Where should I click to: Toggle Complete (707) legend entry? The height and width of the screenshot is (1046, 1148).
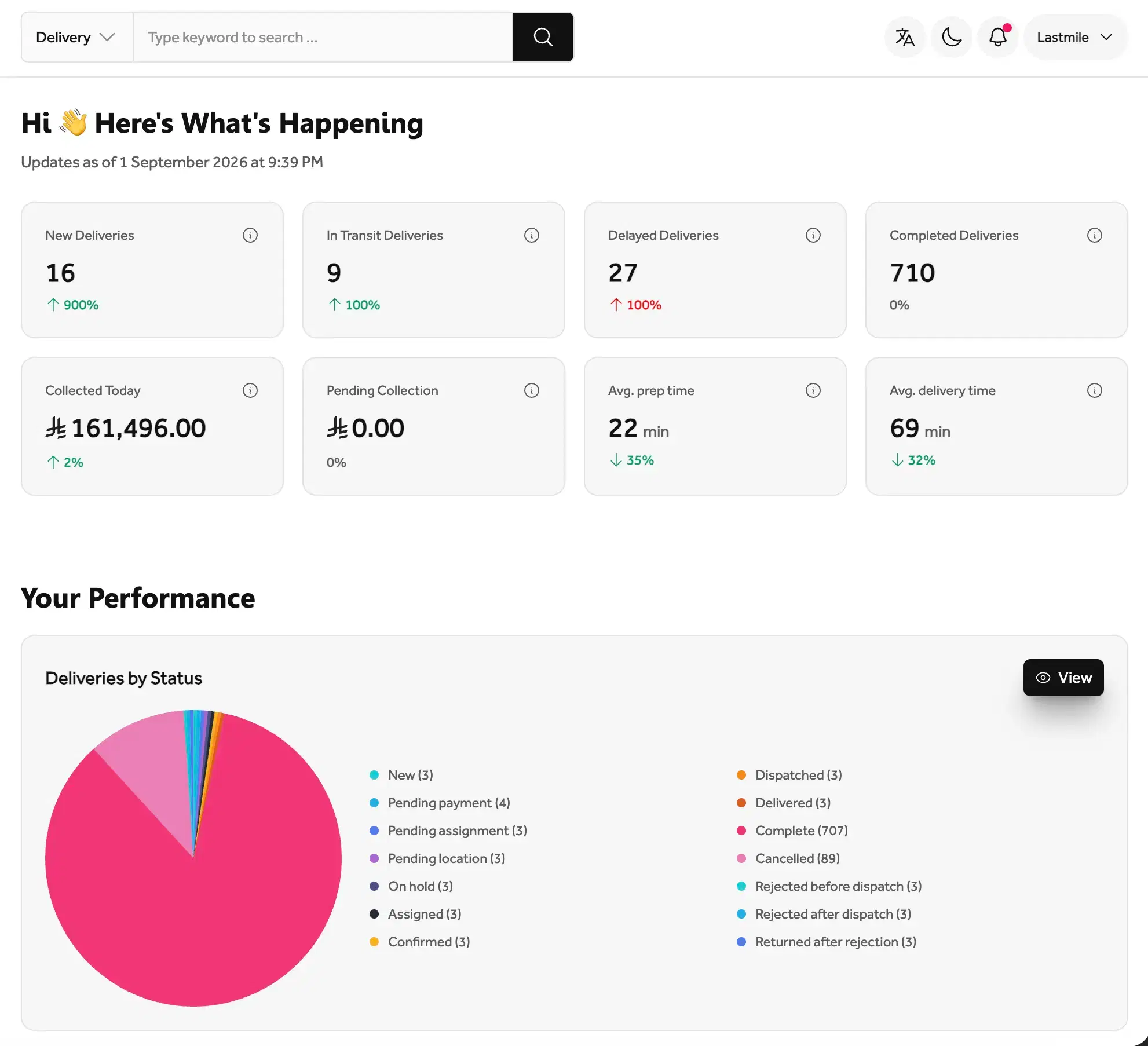coord(792,831)
